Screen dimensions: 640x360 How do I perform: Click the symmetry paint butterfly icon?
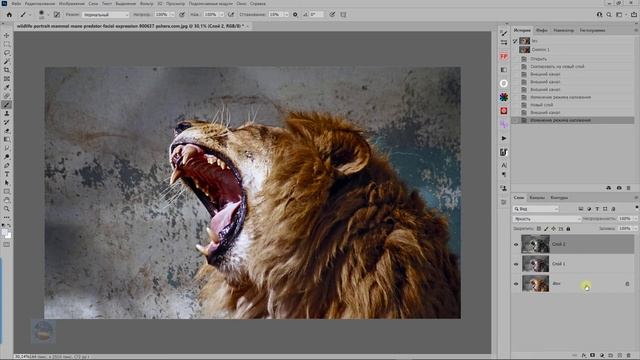point(343,14)
